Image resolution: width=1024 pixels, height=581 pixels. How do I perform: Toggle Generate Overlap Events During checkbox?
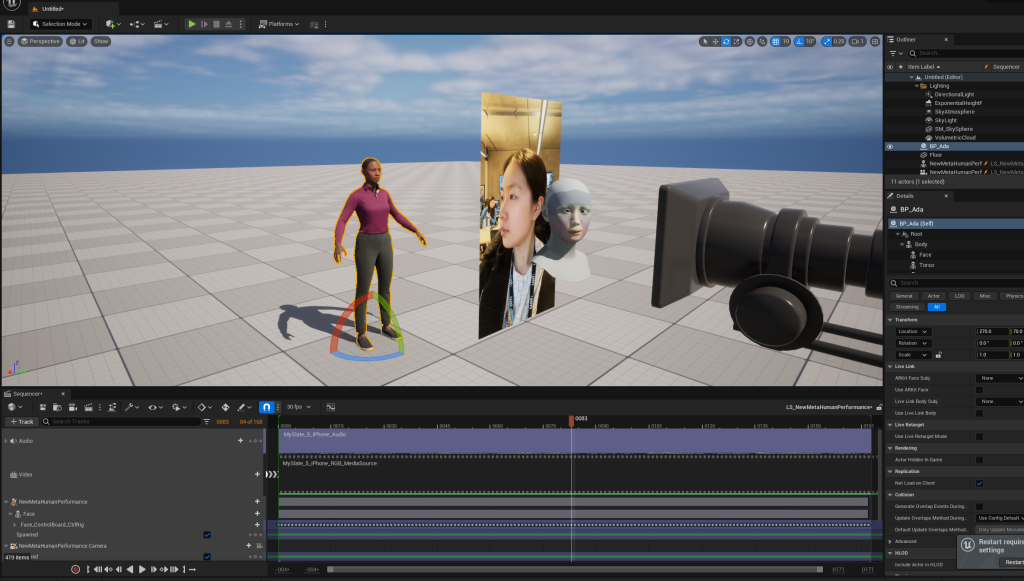click(x=979, y=507)
